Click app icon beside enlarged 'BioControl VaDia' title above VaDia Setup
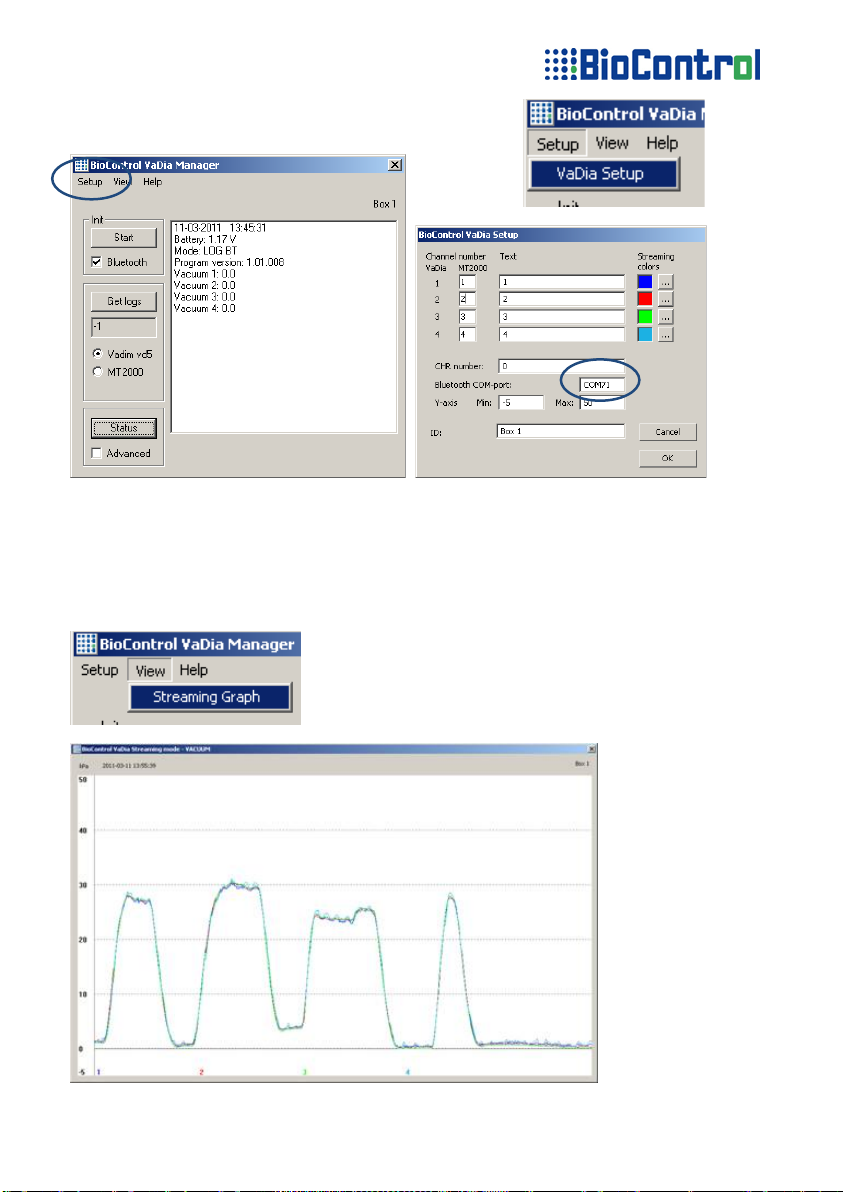Image resolution: width=843 pixels, height=1192 pixels. pos(540,114)
